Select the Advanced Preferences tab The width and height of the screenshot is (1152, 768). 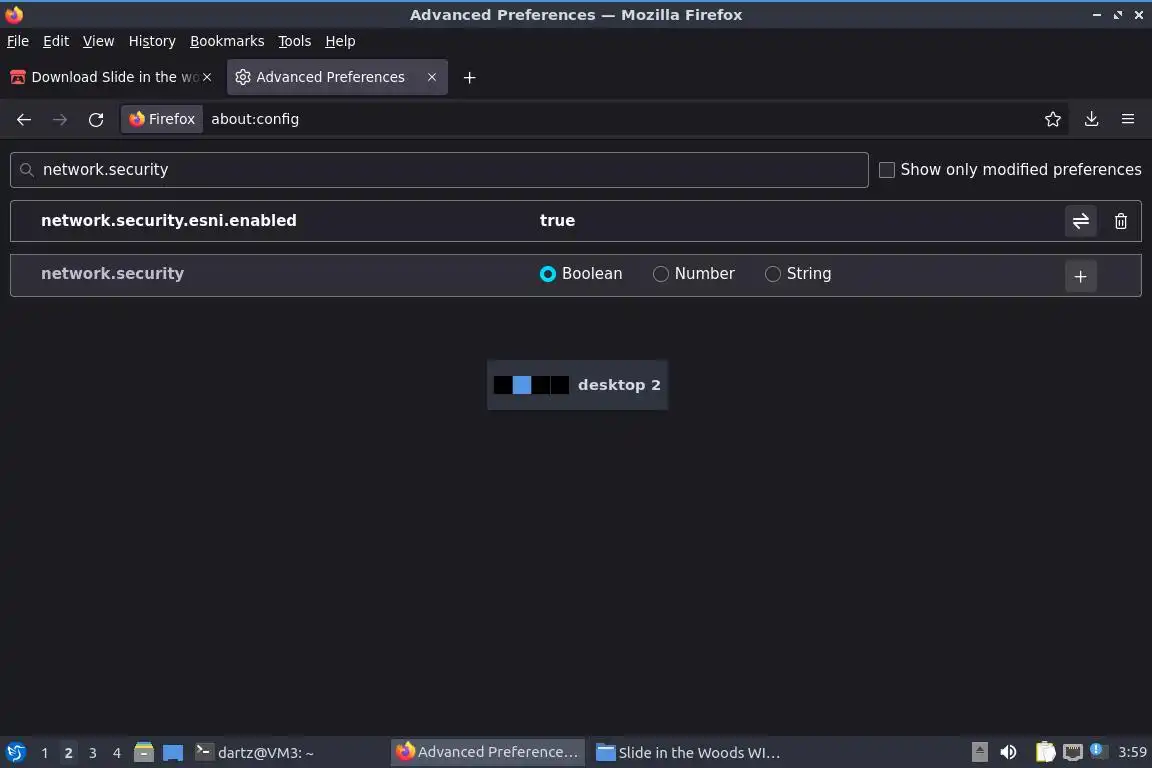336,77
